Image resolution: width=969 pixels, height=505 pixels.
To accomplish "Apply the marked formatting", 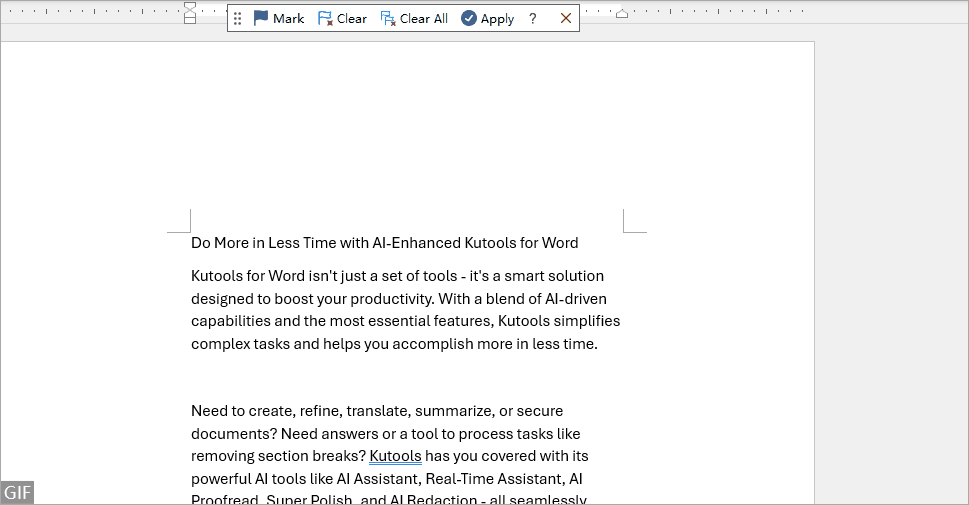I will [x=488, y=19].
